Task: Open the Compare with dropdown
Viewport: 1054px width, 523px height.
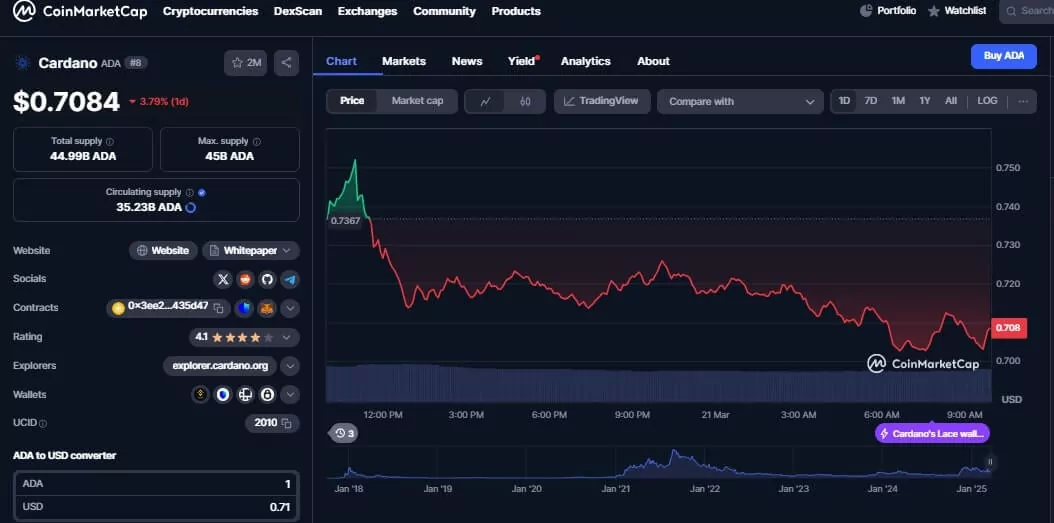Action: point(740,102)
